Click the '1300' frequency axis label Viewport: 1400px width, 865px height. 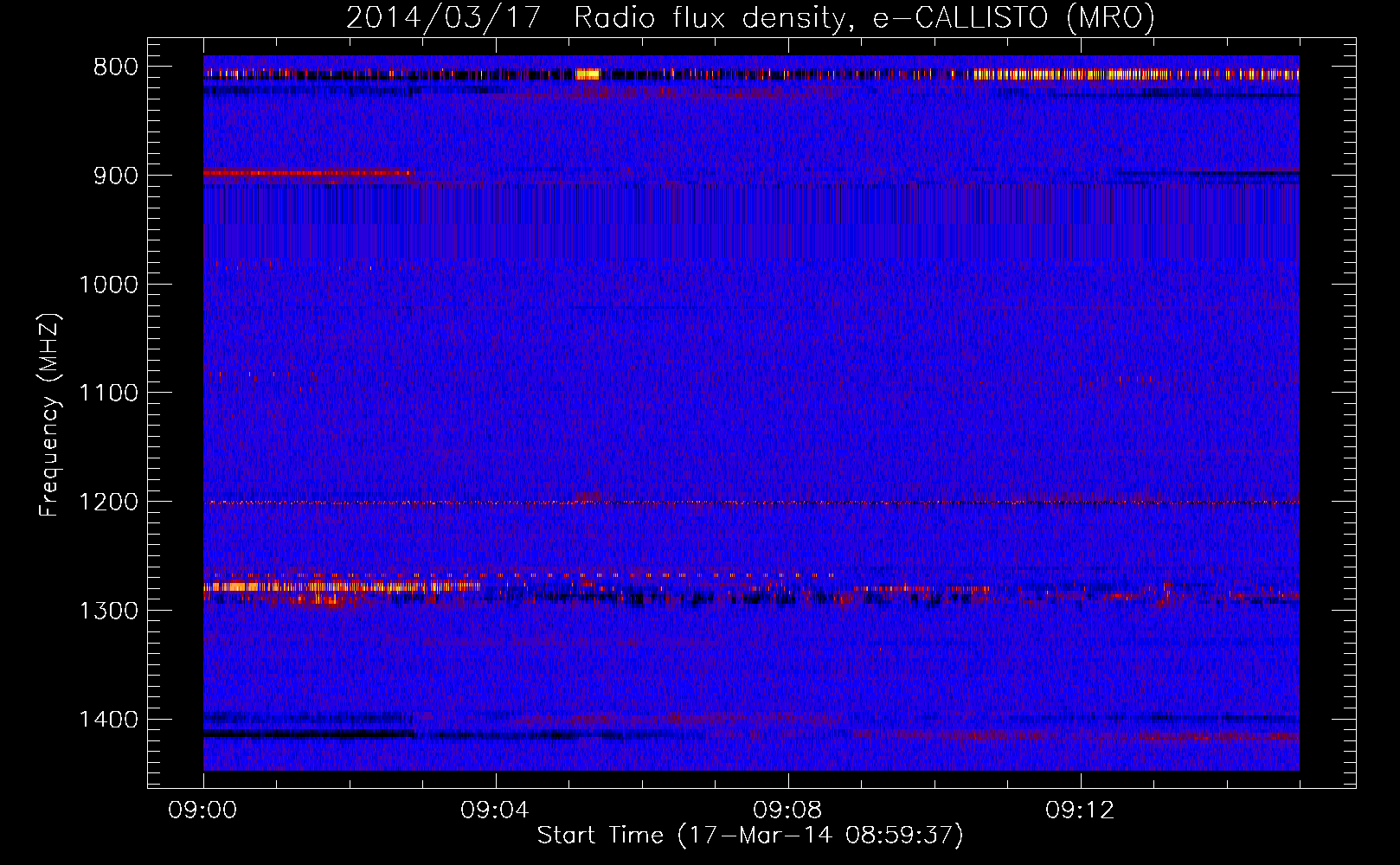108,611
